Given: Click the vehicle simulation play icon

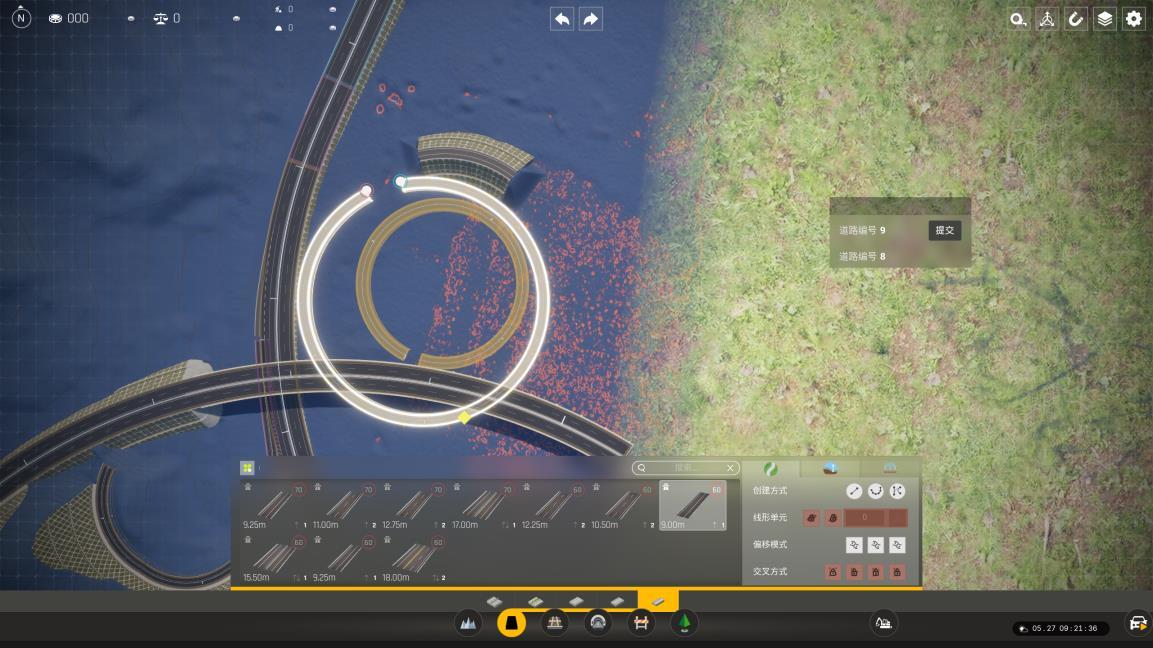Looking at the screenshot, I should coord(1138,624).
